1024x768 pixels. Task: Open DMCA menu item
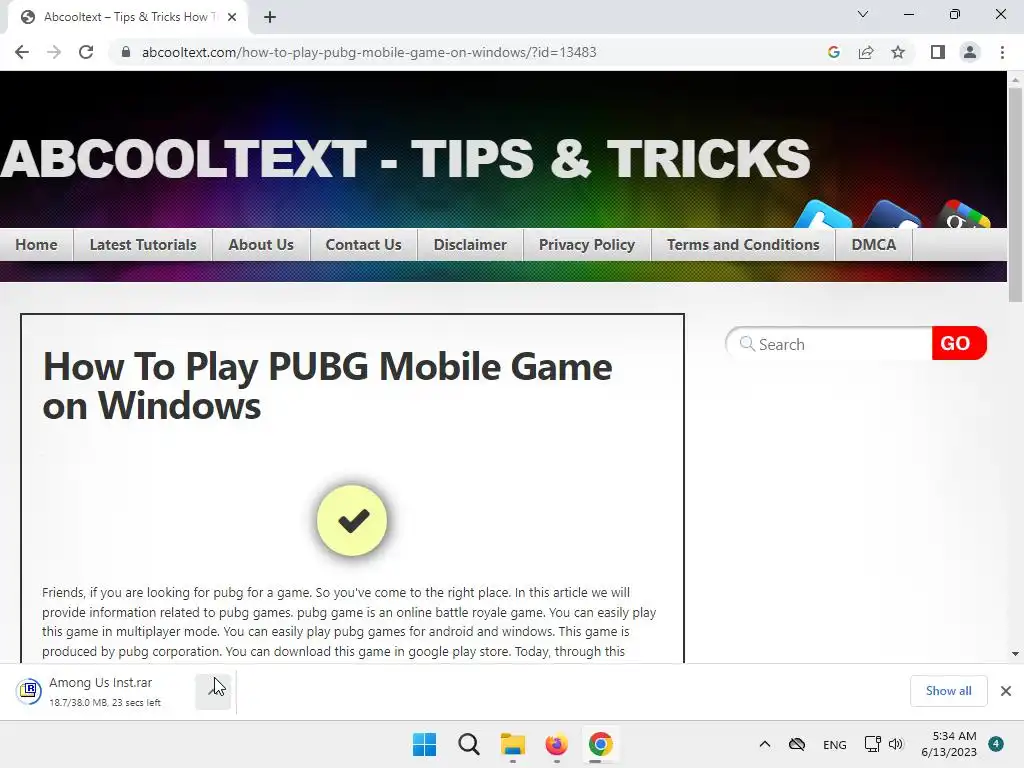pyautogui.click(x=874, y=245)
